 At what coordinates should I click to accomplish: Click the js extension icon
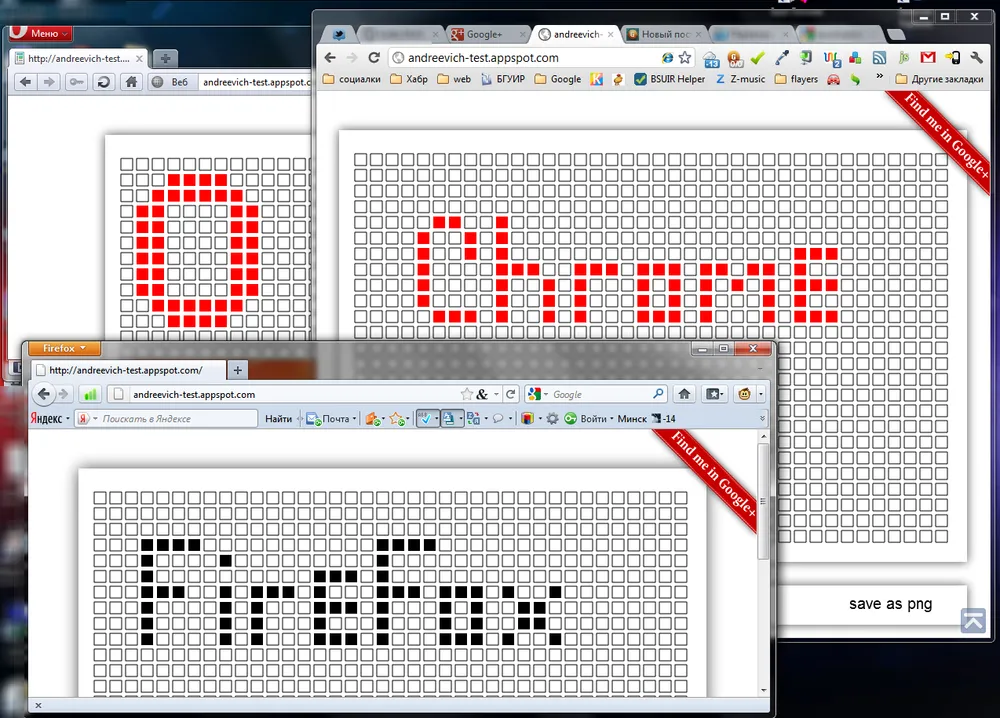coord(904,58)
